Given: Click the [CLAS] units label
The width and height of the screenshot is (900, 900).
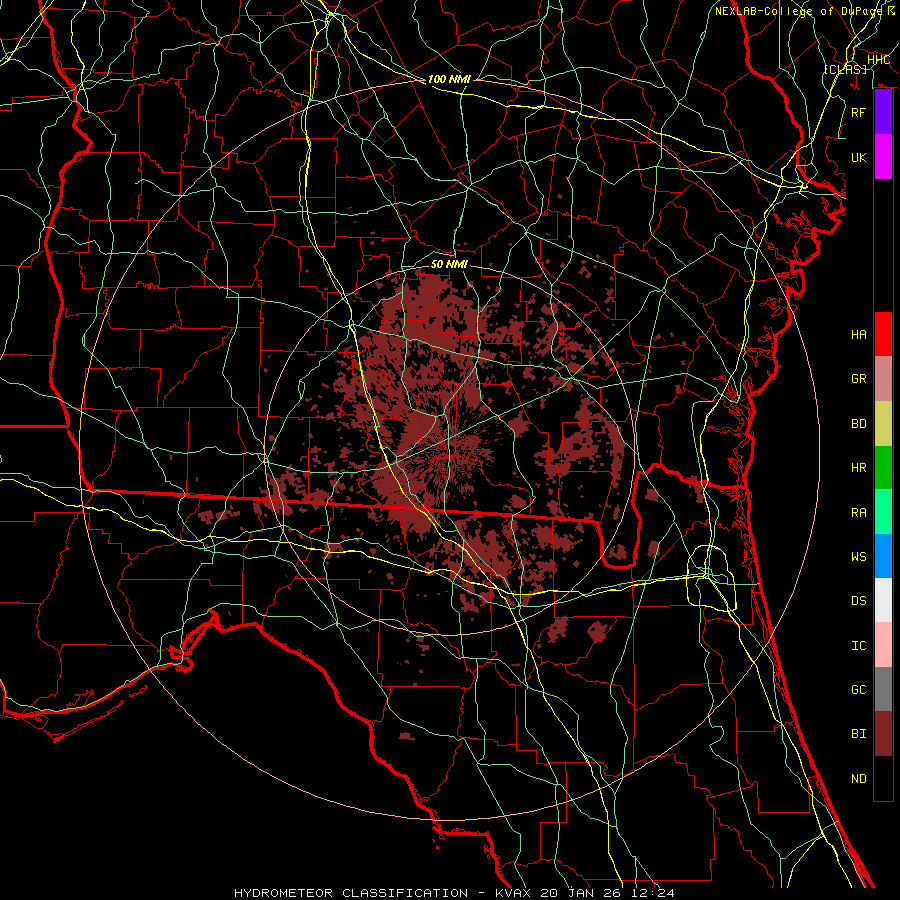Looking at the screenshot, I should tap(845, 69).
